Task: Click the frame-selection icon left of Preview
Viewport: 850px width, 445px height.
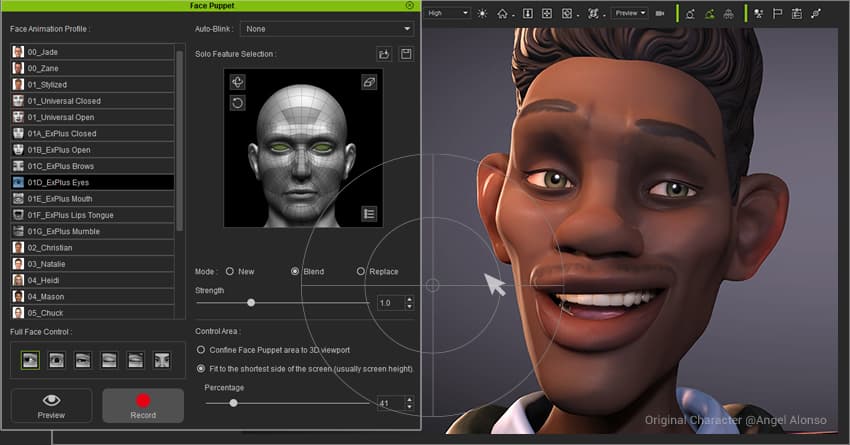Action: [x=593, y=13]
